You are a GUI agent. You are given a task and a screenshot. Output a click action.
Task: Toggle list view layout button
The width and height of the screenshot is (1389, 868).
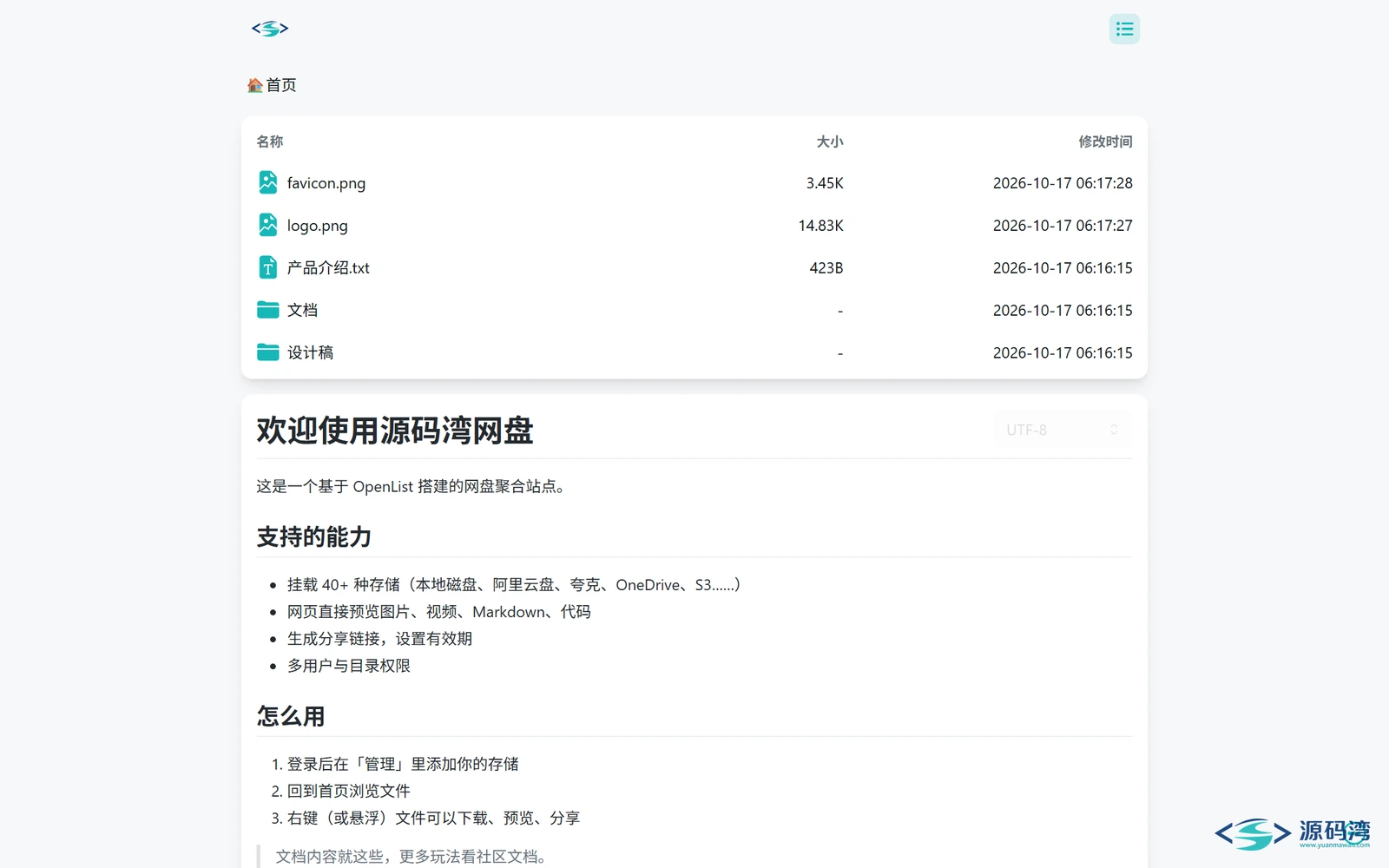(x=1124, y=29)
